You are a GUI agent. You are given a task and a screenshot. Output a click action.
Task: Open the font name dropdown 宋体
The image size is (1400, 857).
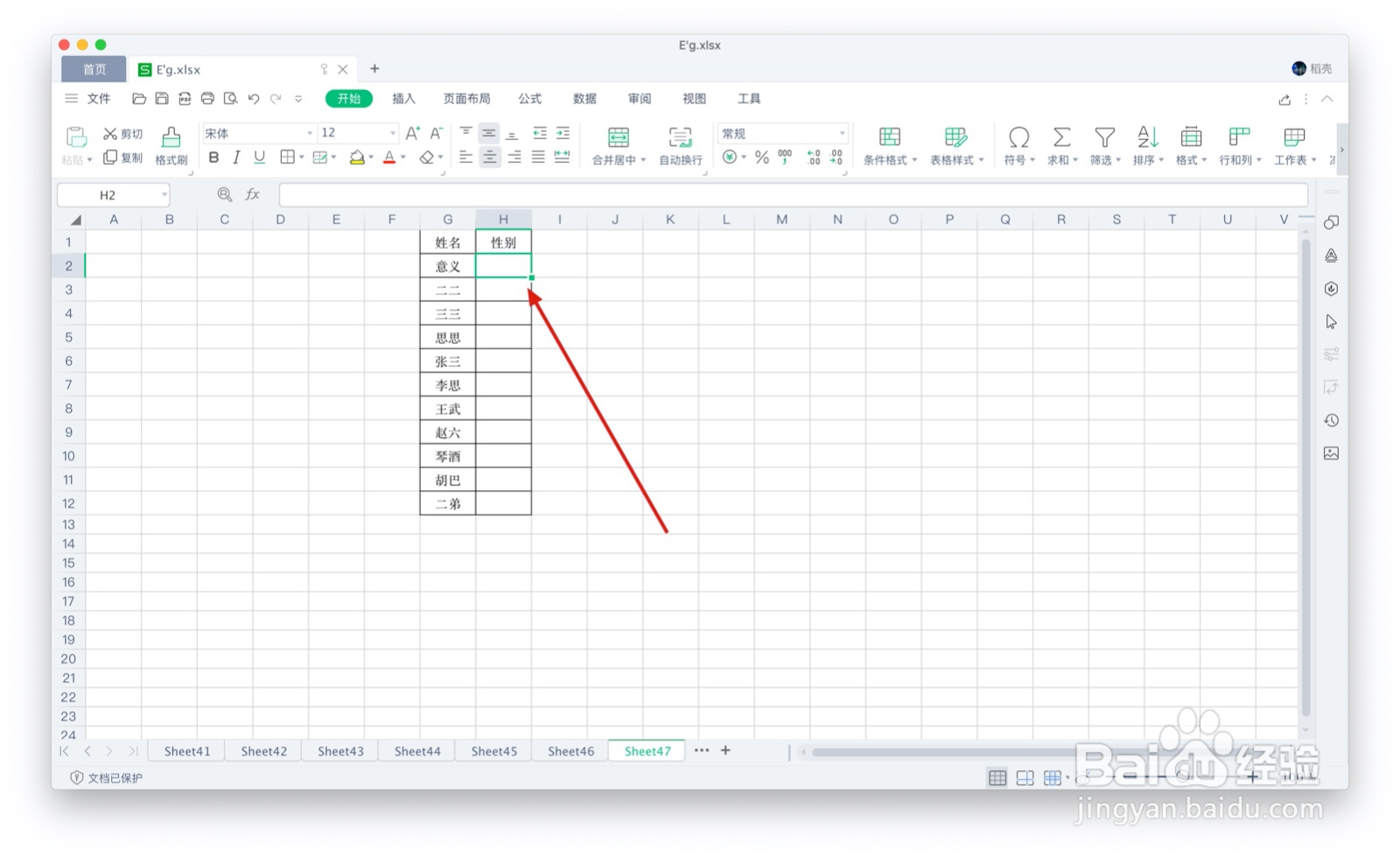tap(258, 133)
